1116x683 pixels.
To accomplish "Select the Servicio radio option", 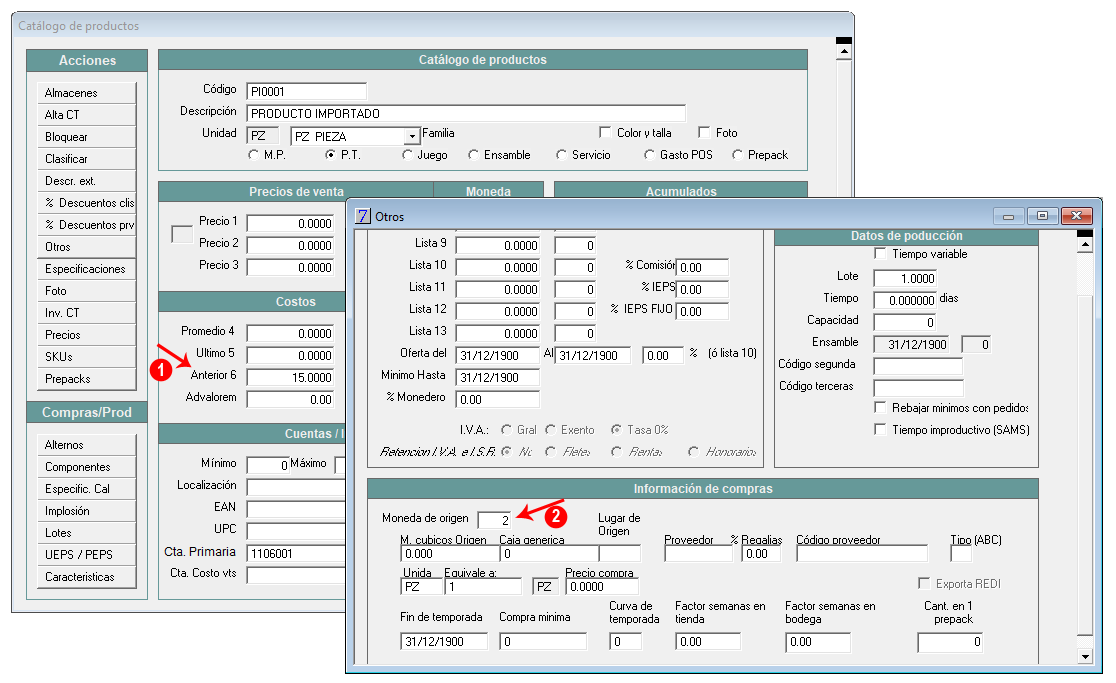I will (x=562, y=154).
